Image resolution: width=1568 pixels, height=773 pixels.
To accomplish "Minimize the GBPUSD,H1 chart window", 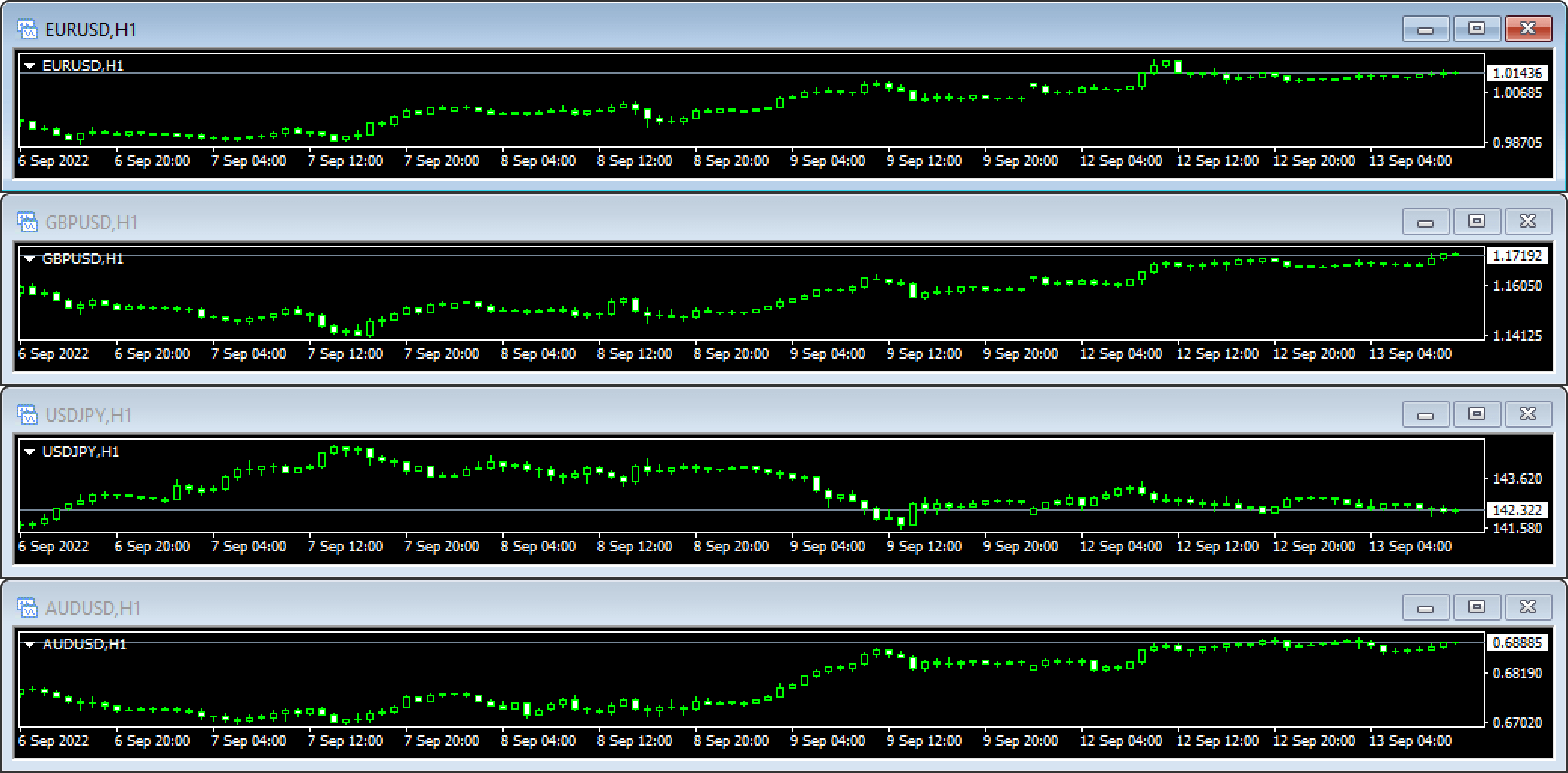I will [x=1426, y=222].
